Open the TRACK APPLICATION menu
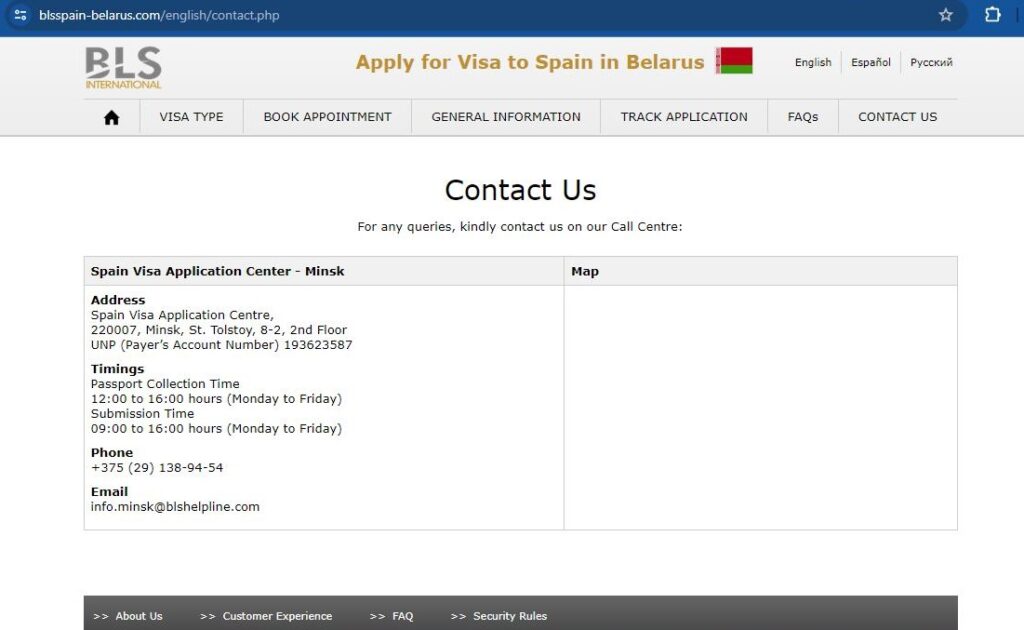The width and height of the screenshot is (1024, 630). click(x=683, y=116)
